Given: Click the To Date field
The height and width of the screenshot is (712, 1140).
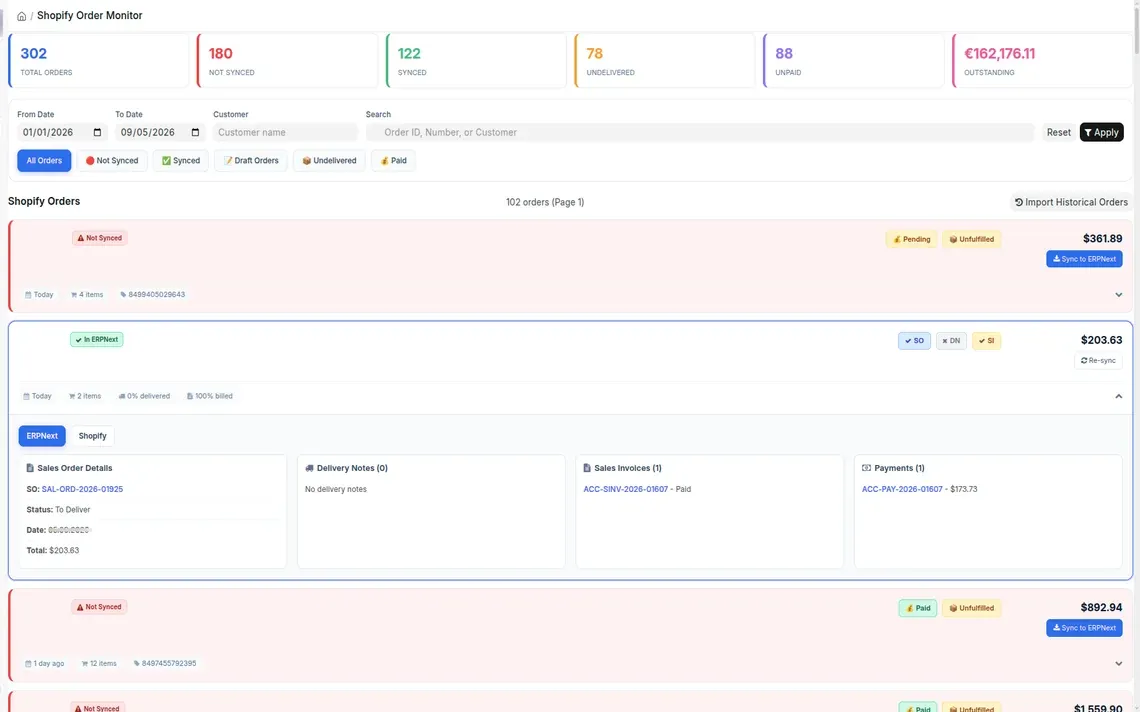Looking at the screenshot, I should click(x=160, y=132).
